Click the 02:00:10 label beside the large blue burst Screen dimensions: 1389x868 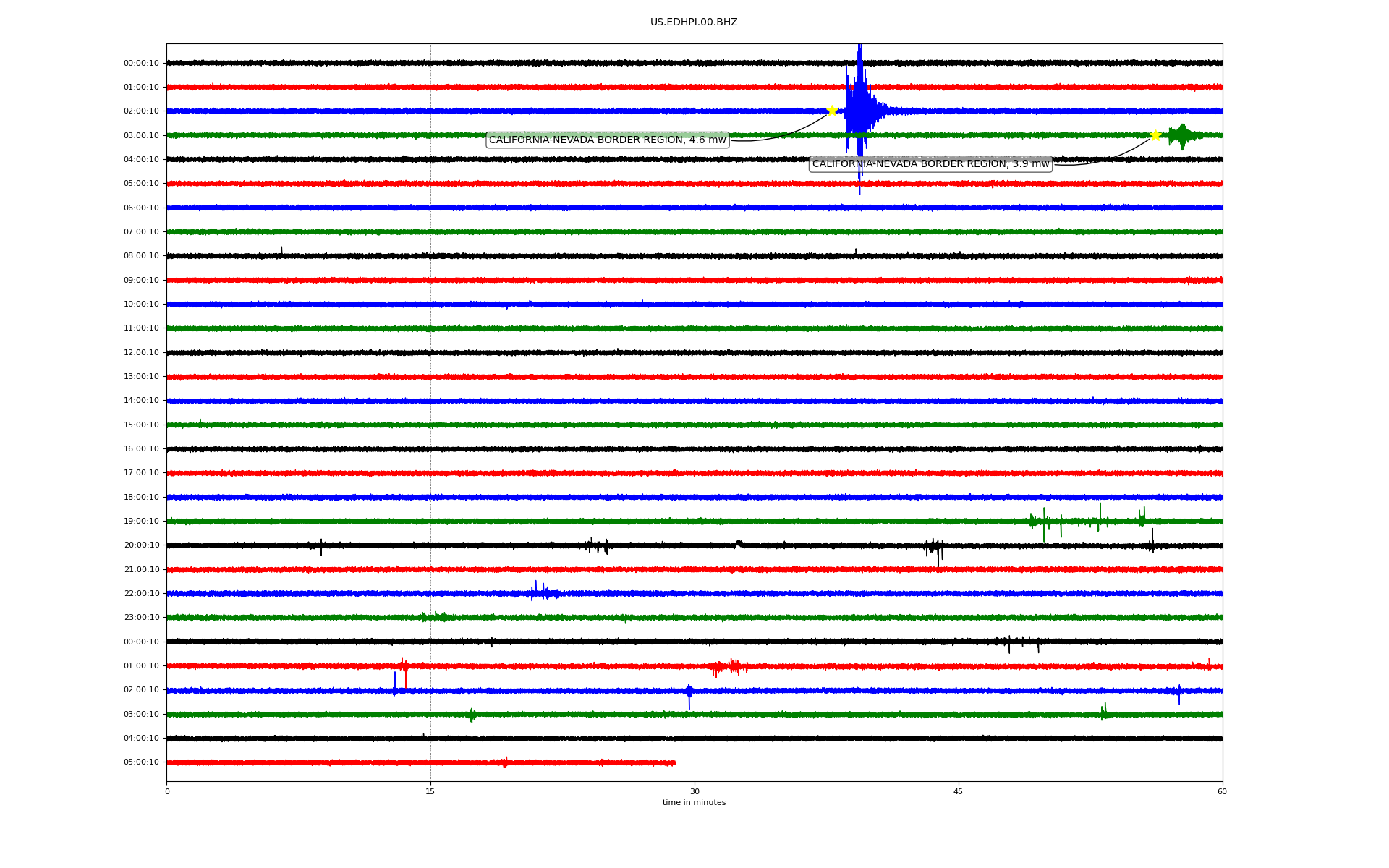click(x=141, y=111)
